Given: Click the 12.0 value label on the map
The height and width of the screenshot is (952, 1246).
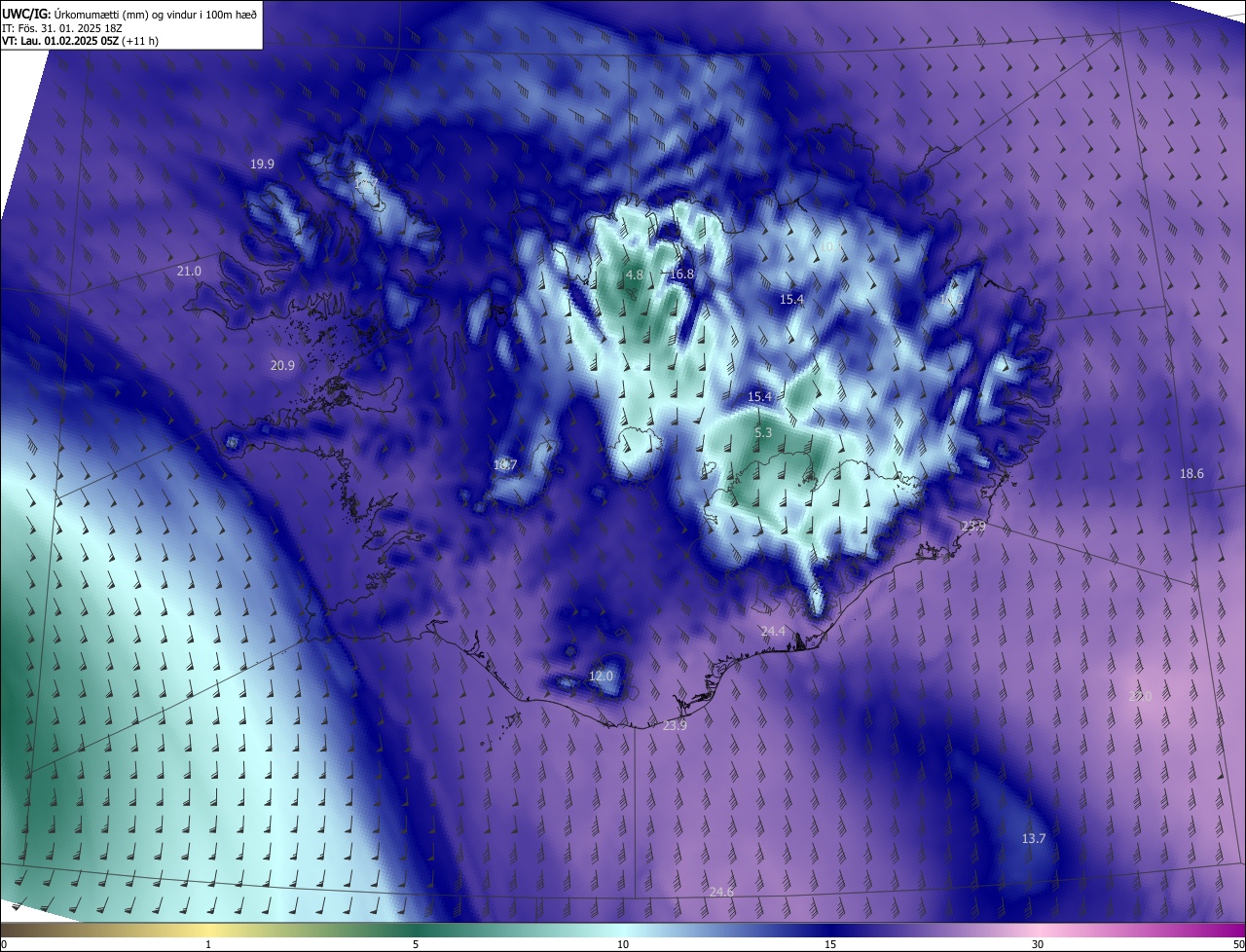Looking at the screenshot, I should click(602, 677).
